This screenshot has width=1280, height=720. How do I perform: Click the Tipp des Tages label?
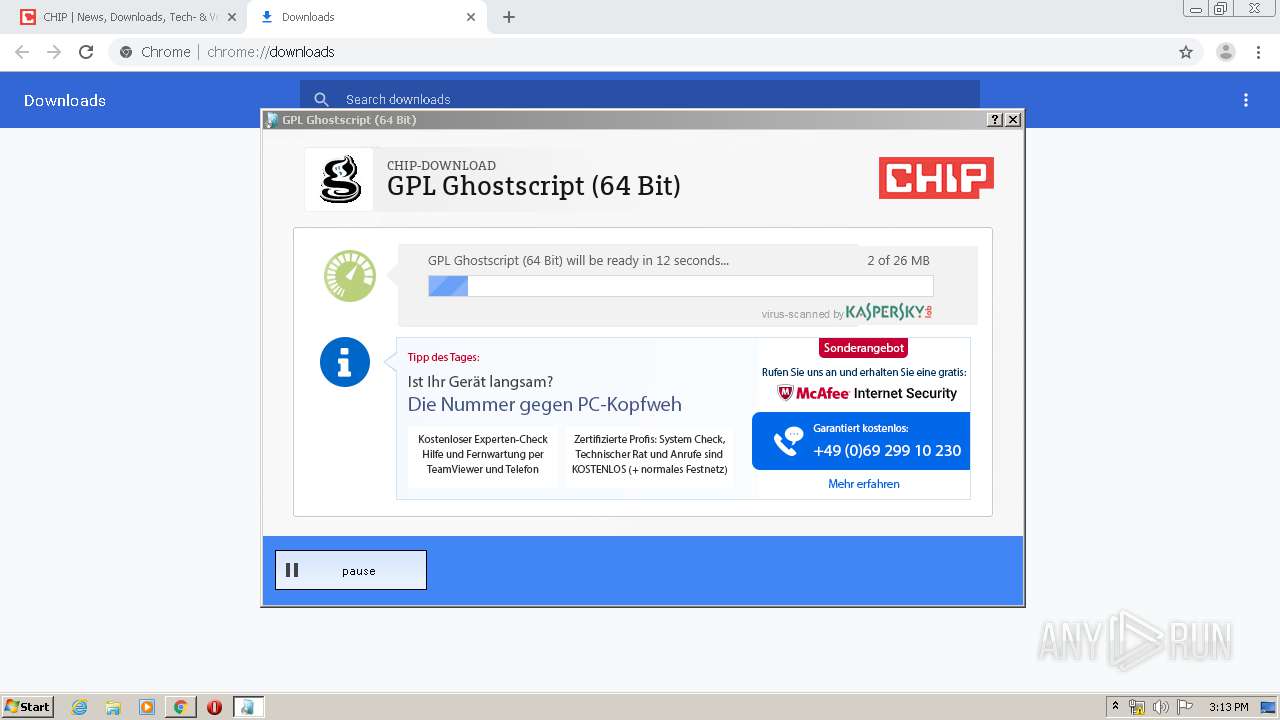pyautogui.click(x=443, y=357)
